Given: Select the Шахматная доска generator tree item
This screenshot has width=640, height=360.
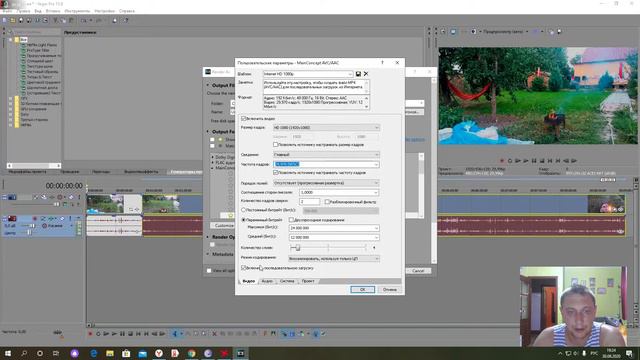Looking at the screenshot, I should pyautogui.click(x=42, y=87).
